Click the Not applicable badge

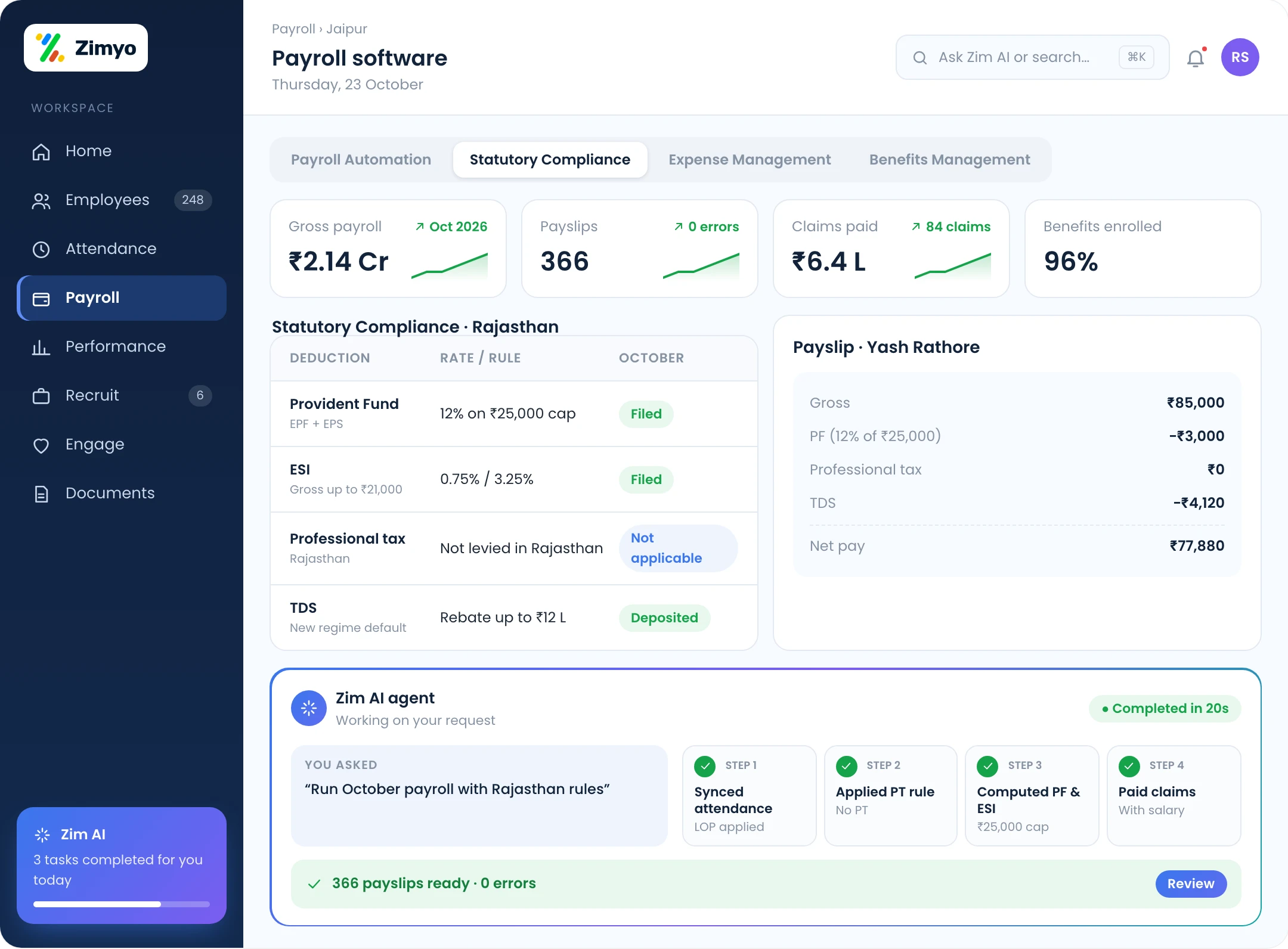[x=679, y=548]
